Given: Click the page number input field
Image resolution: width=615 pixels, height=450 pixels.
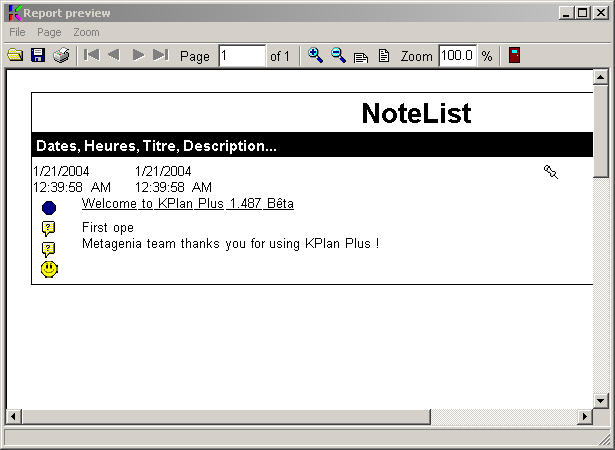Looking at the screenshot, I should [x=242, y=56].
